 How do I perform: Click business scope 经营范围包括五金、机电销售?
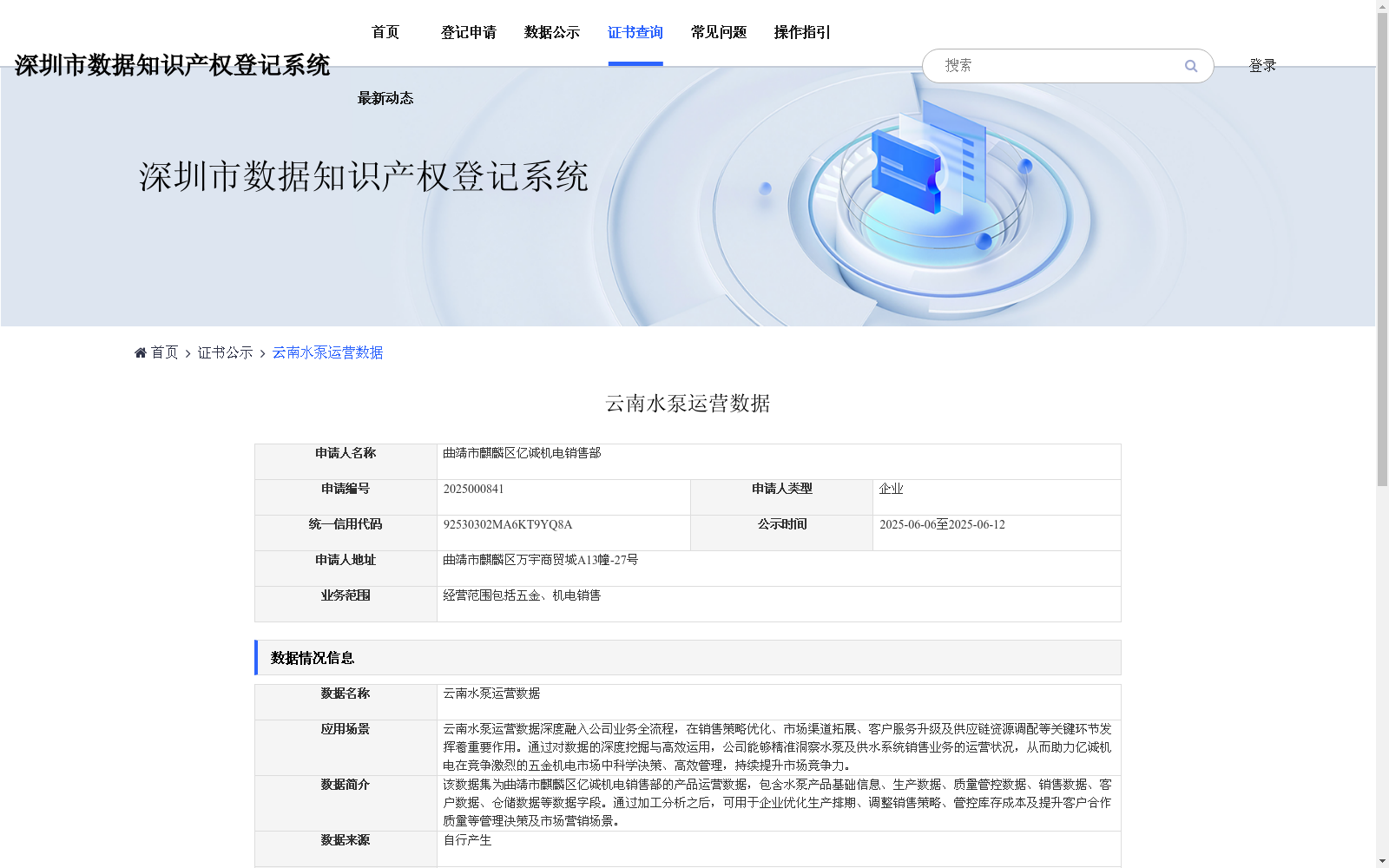pyautogui.click(x=522, y=595)
